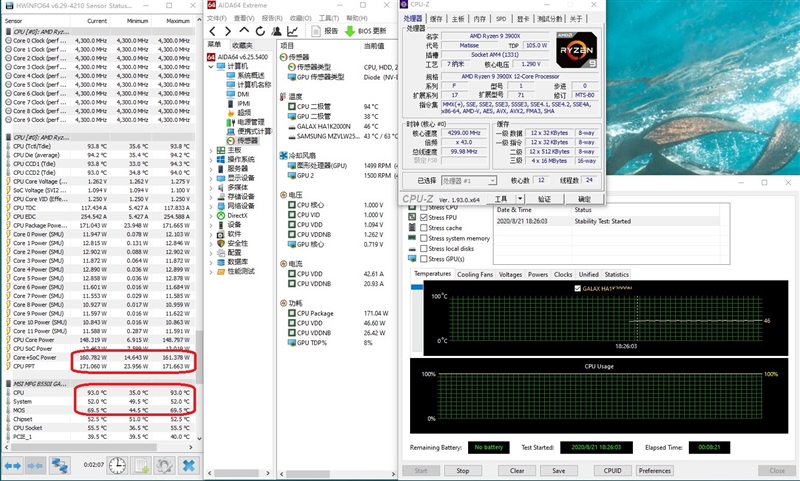Click AIDA64 up-level arrow icon
Image resolution: width=800 pixels, height=481 pixels.
pyautogui.click(x=244, y=31)
